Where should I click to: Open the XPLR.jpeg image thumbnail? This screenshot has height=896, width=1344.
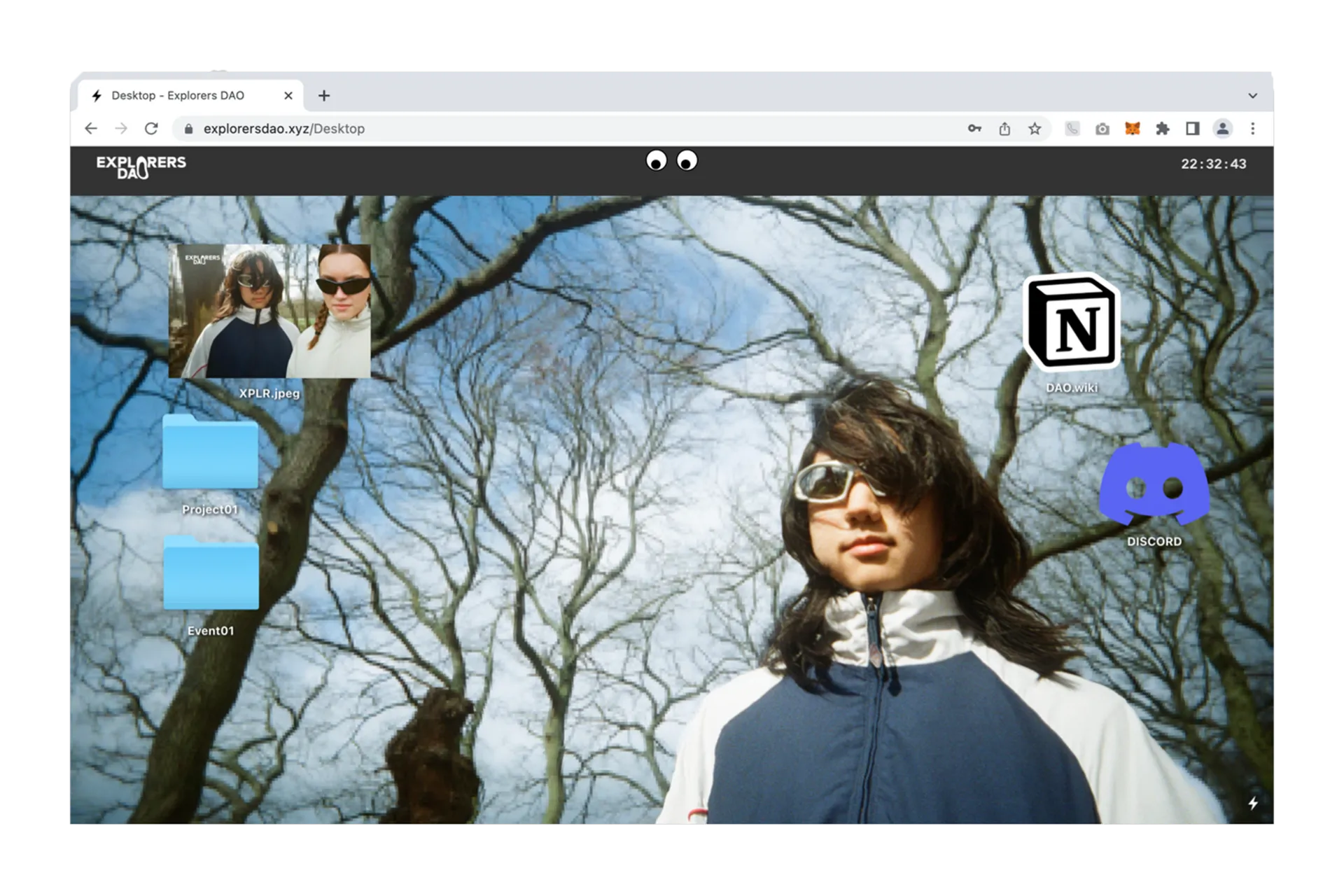[269, 311]
